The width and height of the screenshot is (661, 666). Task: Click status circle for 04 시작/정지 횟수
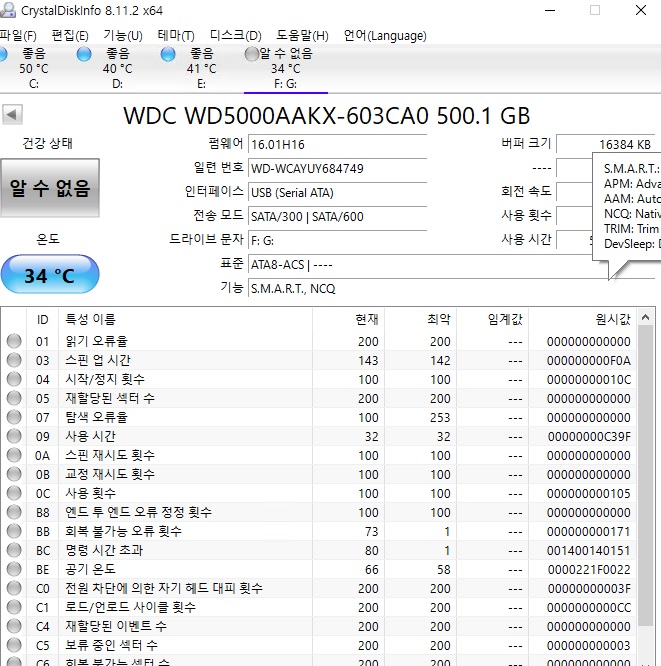14,379
